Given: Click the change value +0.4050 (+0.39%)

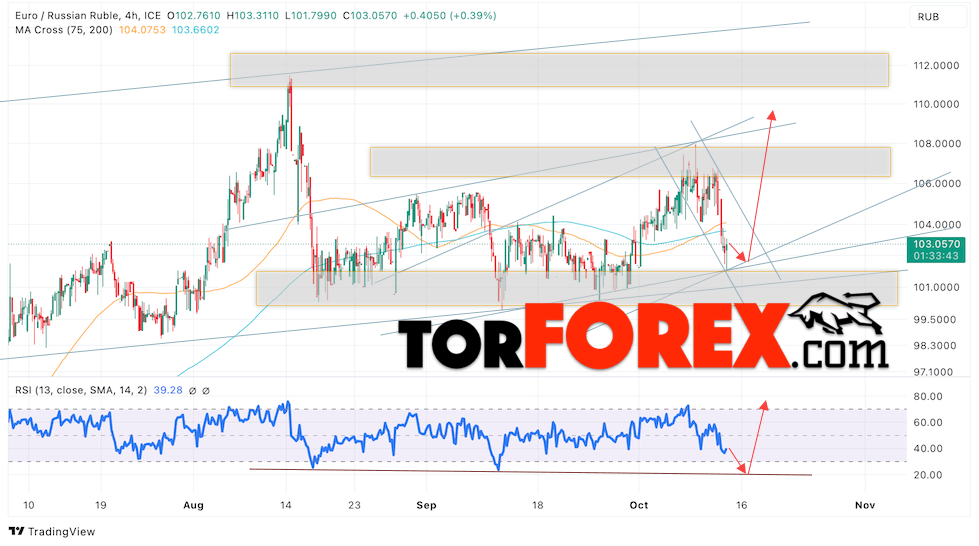Looking at the screenshot, I should click(450, 16).
